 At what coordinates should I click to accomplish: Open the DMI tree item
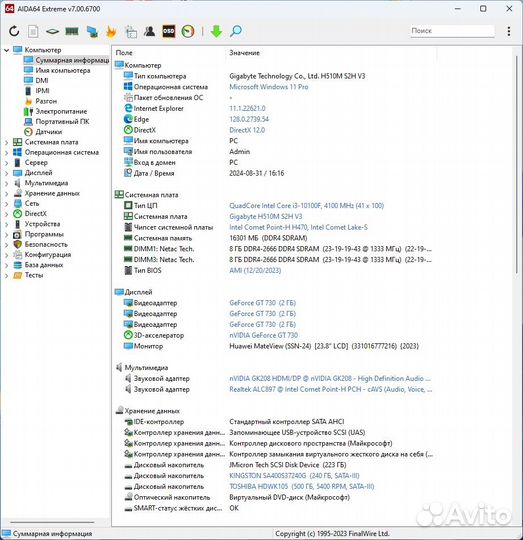click(36, 81)
